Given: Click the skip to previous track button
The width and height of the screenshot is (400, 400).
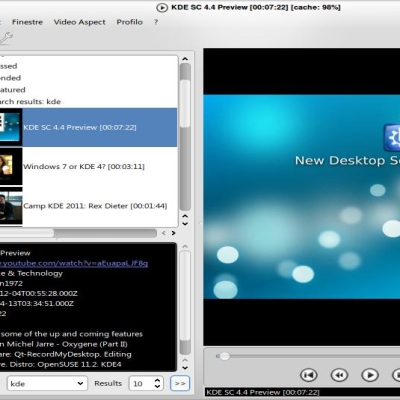Looking at the screenshot, I should pos(309,375).
